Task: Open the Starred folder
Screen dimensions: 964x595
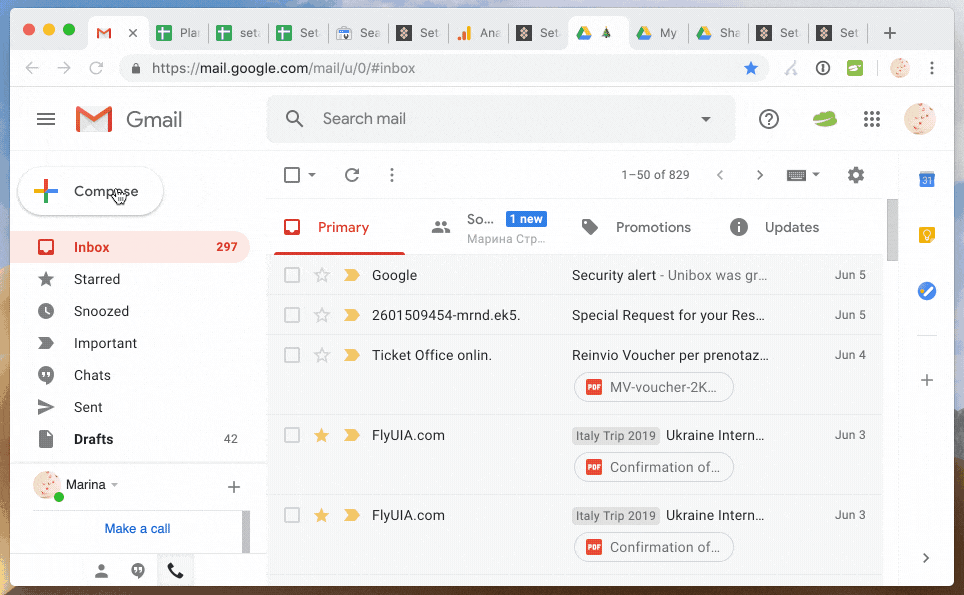Action: click(130, 279)
